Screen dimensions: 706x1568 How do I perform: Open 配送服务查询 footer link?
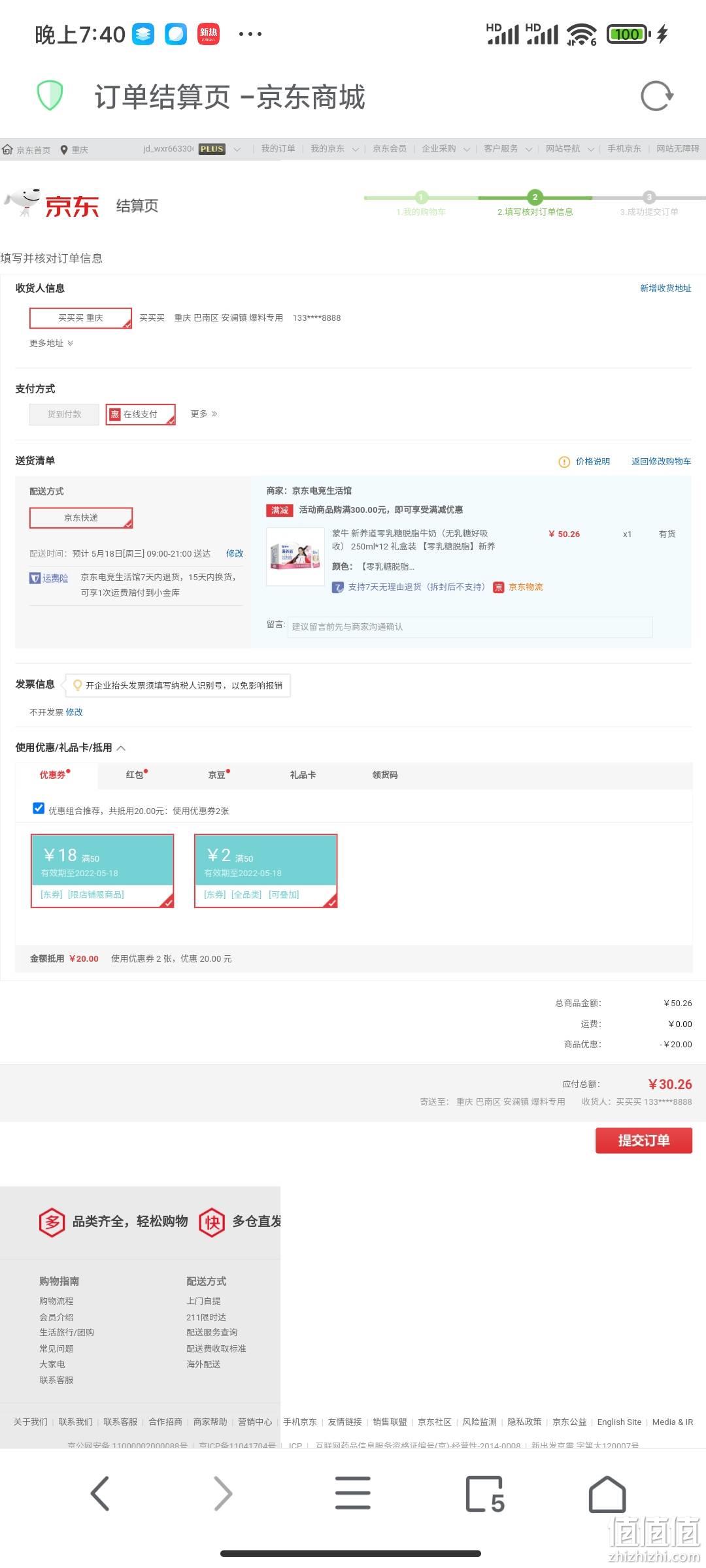(212, 1332)
